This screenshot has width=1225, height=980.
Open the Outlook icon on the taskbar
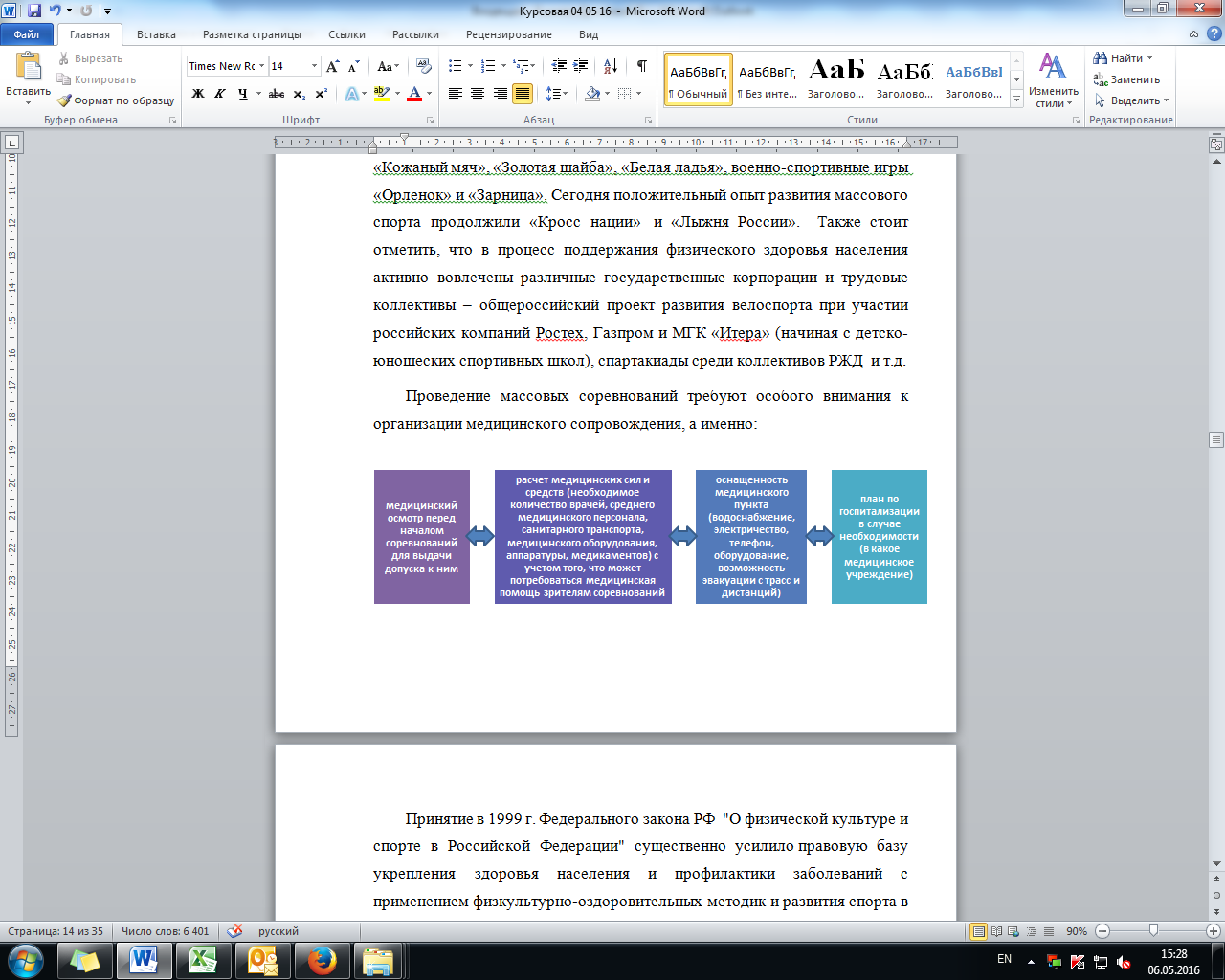pos(262,960)
